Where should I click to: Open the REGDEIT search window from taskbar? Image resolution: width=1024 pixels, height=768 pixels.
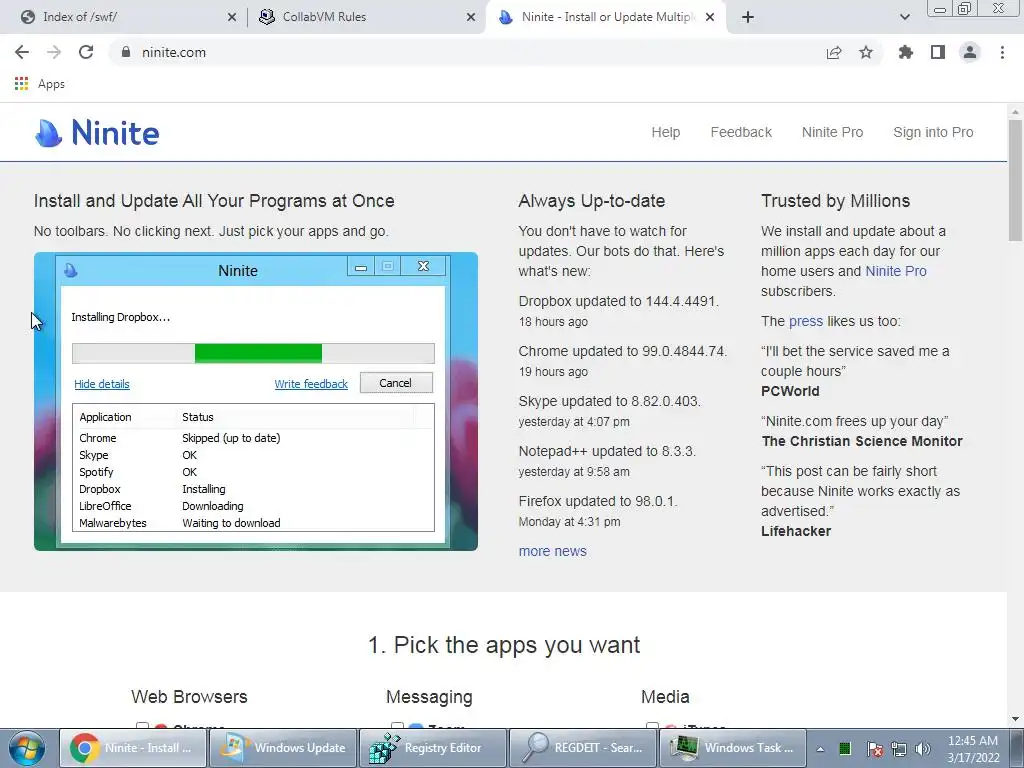click(x=583, y=748)
